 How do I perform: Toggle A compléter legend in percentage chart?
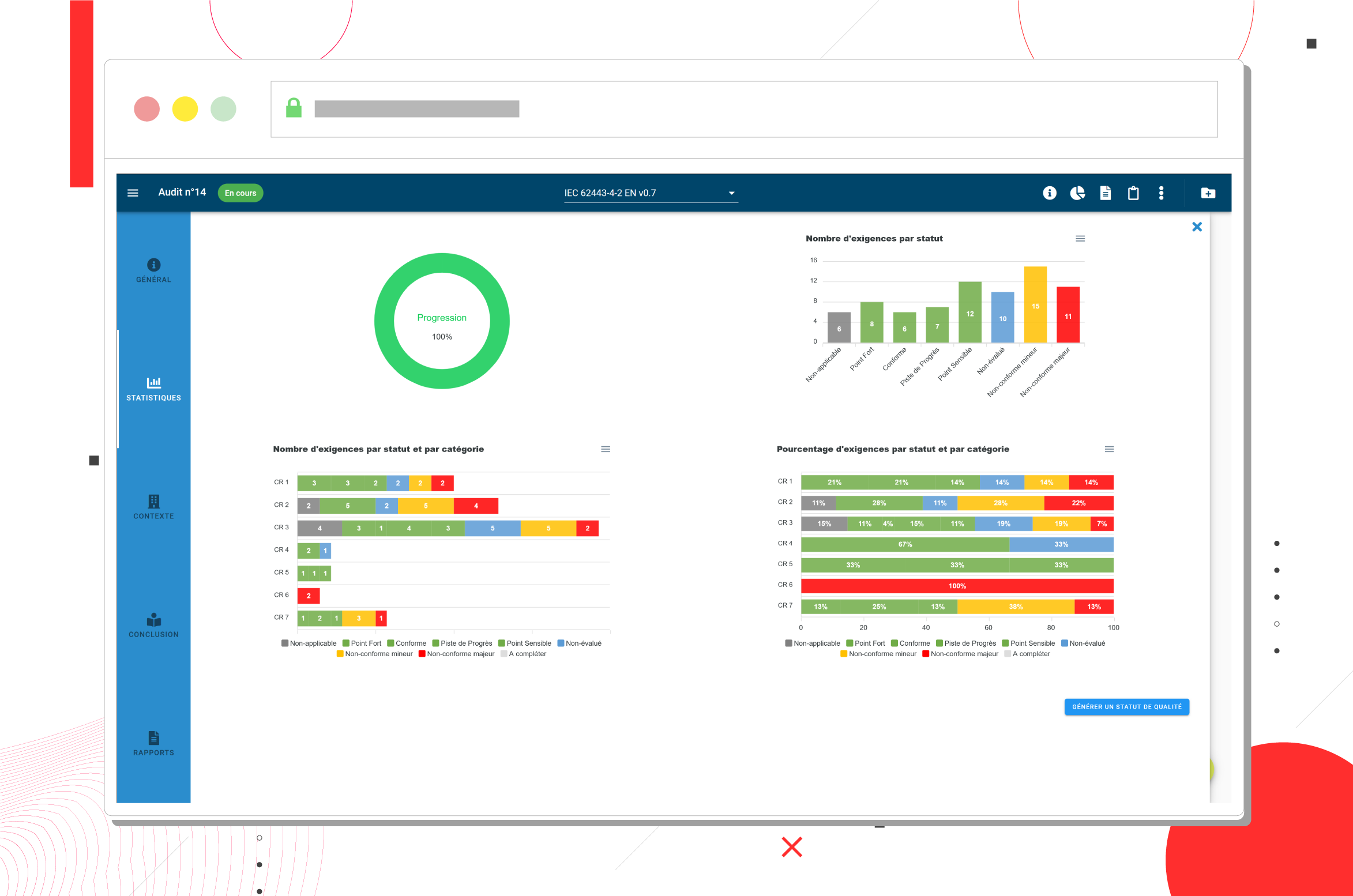1027,654
